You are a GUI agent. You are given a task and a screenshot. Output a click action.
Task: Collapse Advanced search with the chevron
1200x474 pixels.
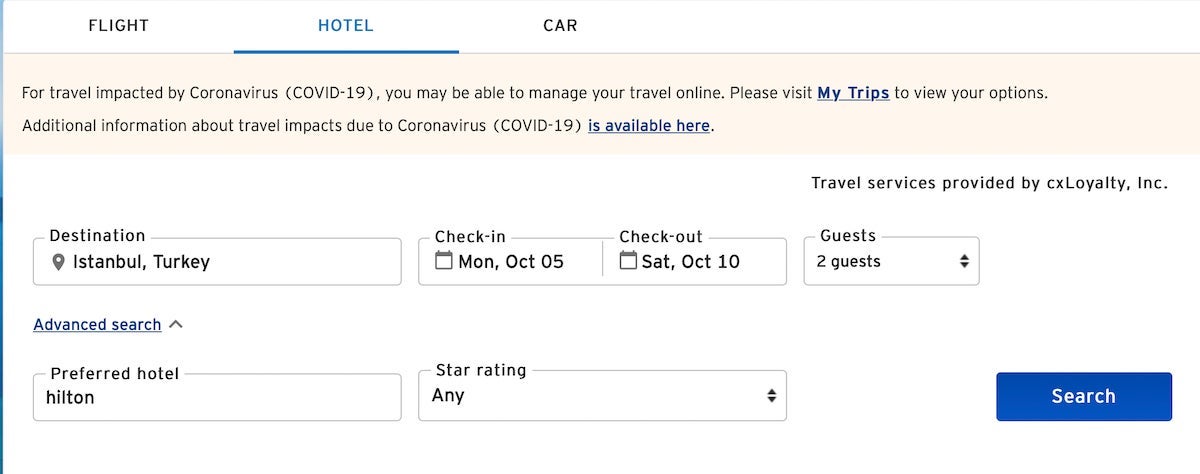tap(176, 324)
